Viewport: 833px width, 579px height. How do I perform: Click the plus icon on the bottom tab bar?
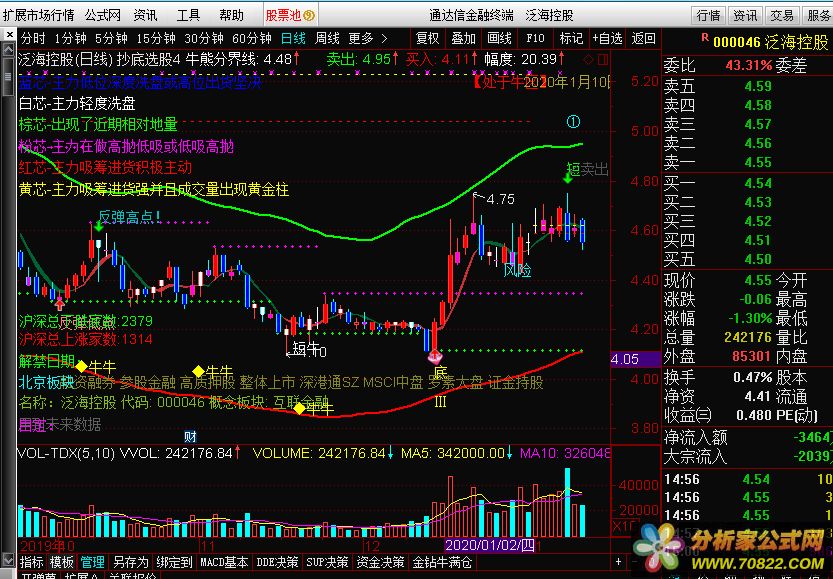618,561
